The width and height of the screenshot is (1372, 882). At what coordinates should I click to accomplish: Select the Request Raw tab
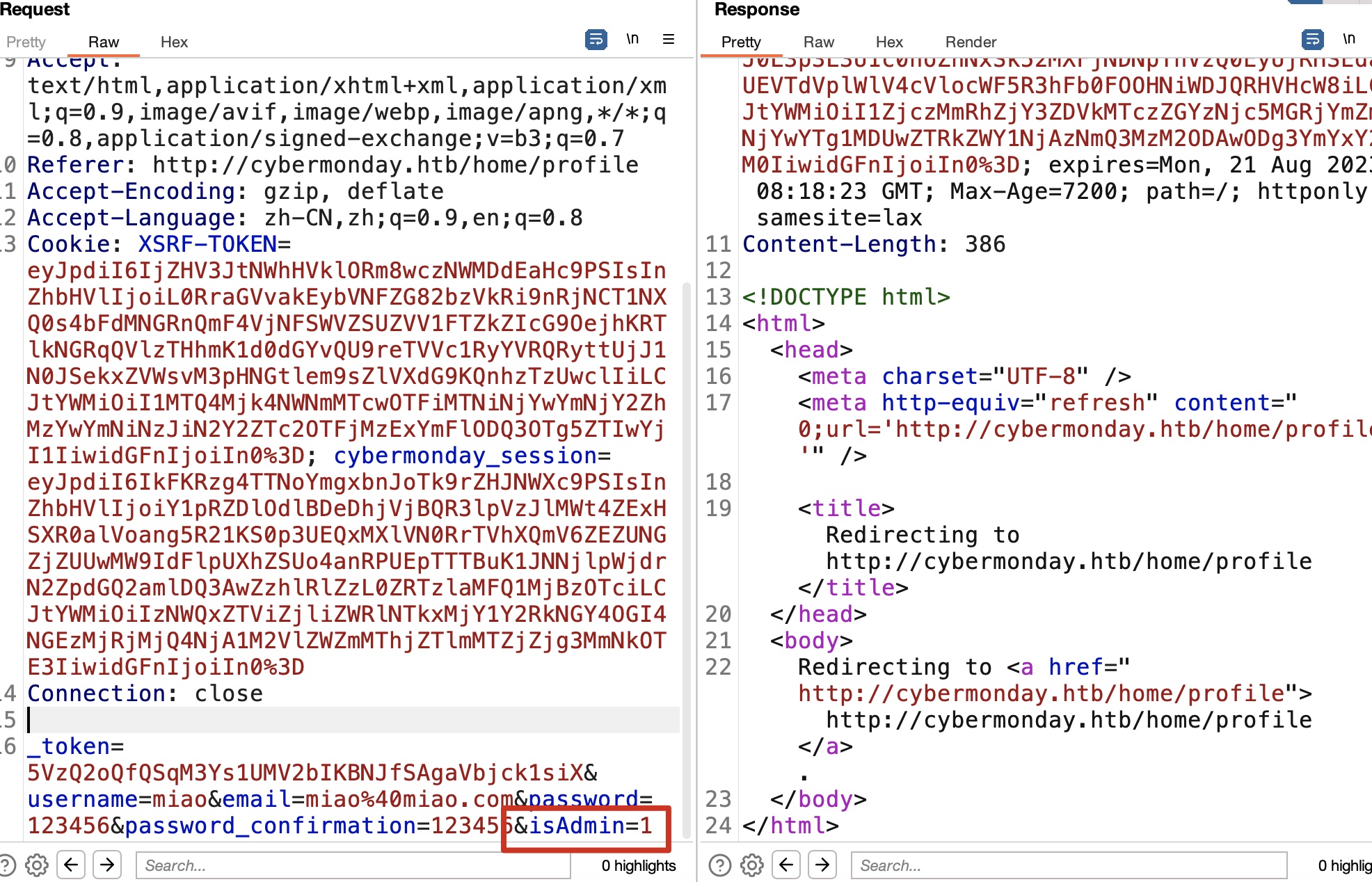tap(104, 42)
